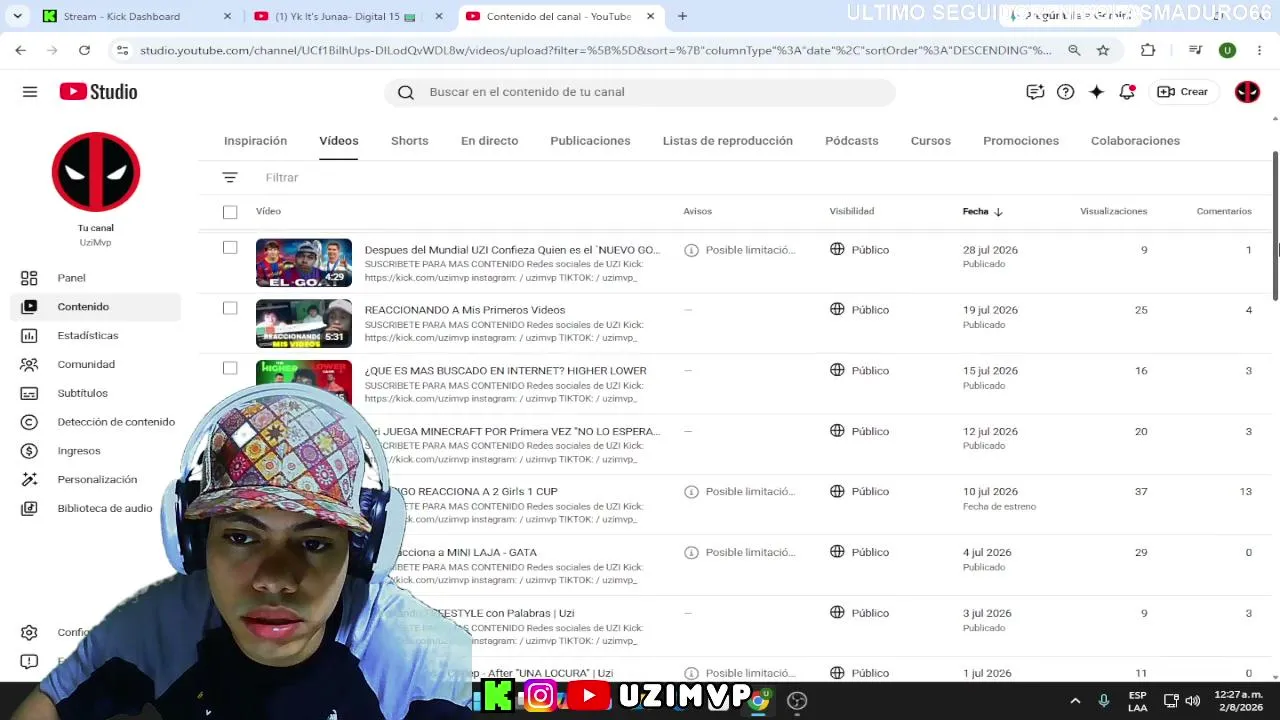Image resolution: width=1280 pixels, height=720 pixels.
Task: Sort by the Visualizaciones column header
Action: [1114, 212]
